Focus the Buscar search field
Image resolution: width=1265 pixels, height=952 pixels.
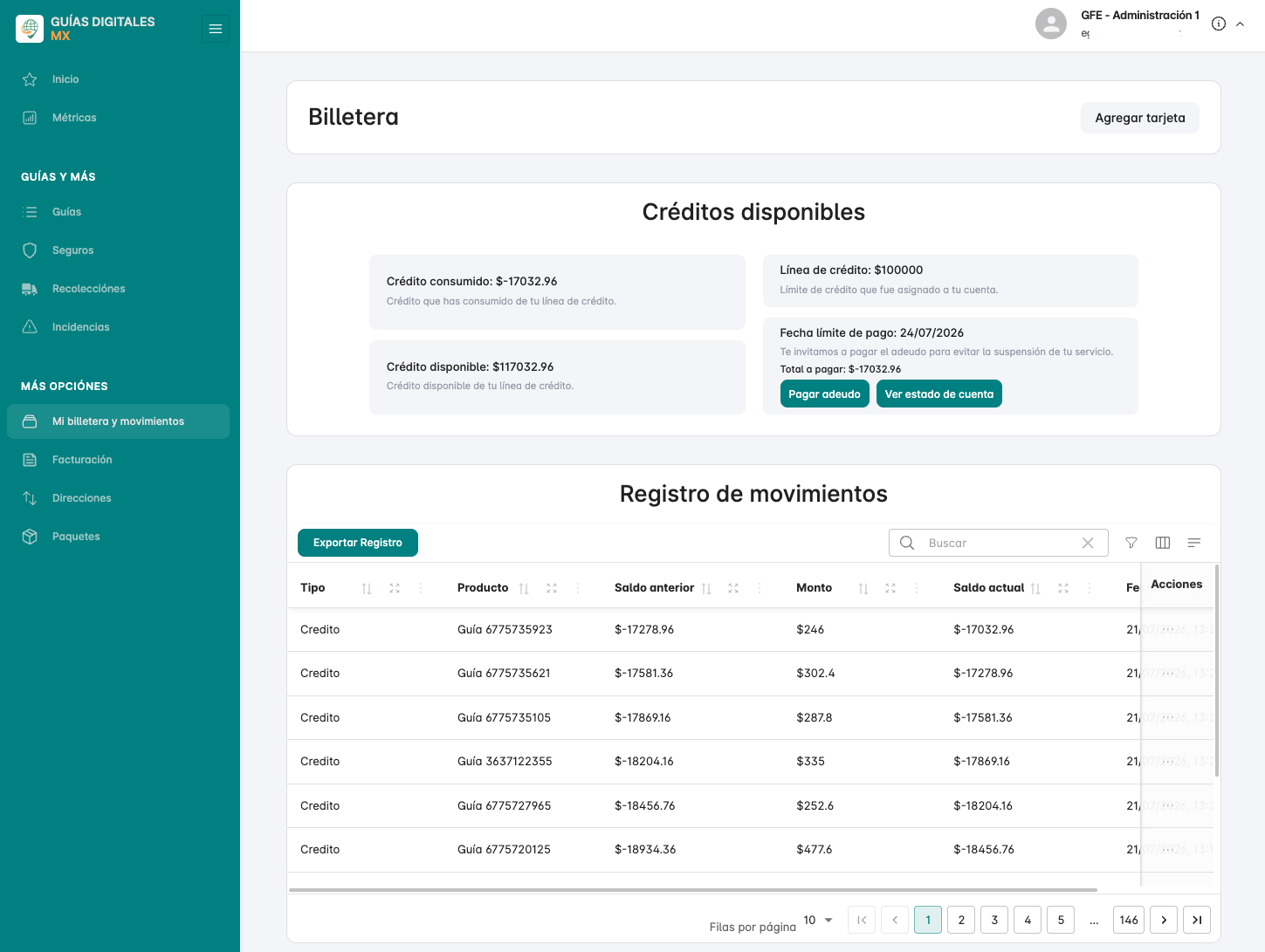pyautogui.click(x=999, y=543)
